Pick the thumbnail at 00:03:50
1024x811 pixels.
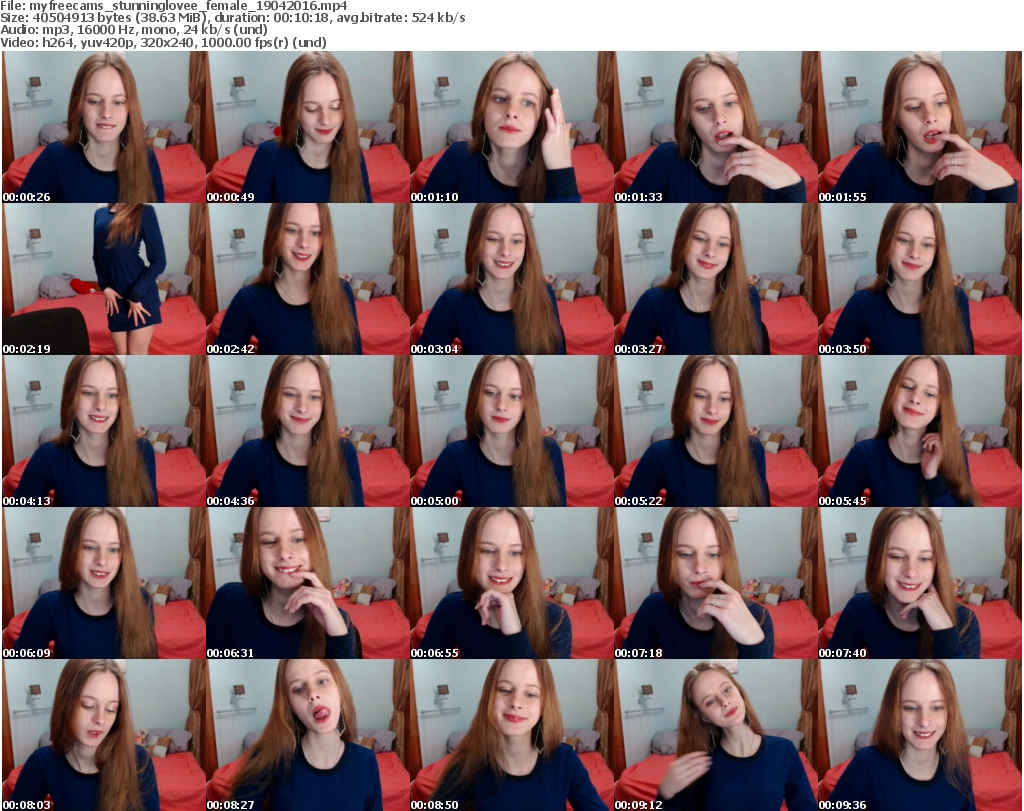(920, 279)
